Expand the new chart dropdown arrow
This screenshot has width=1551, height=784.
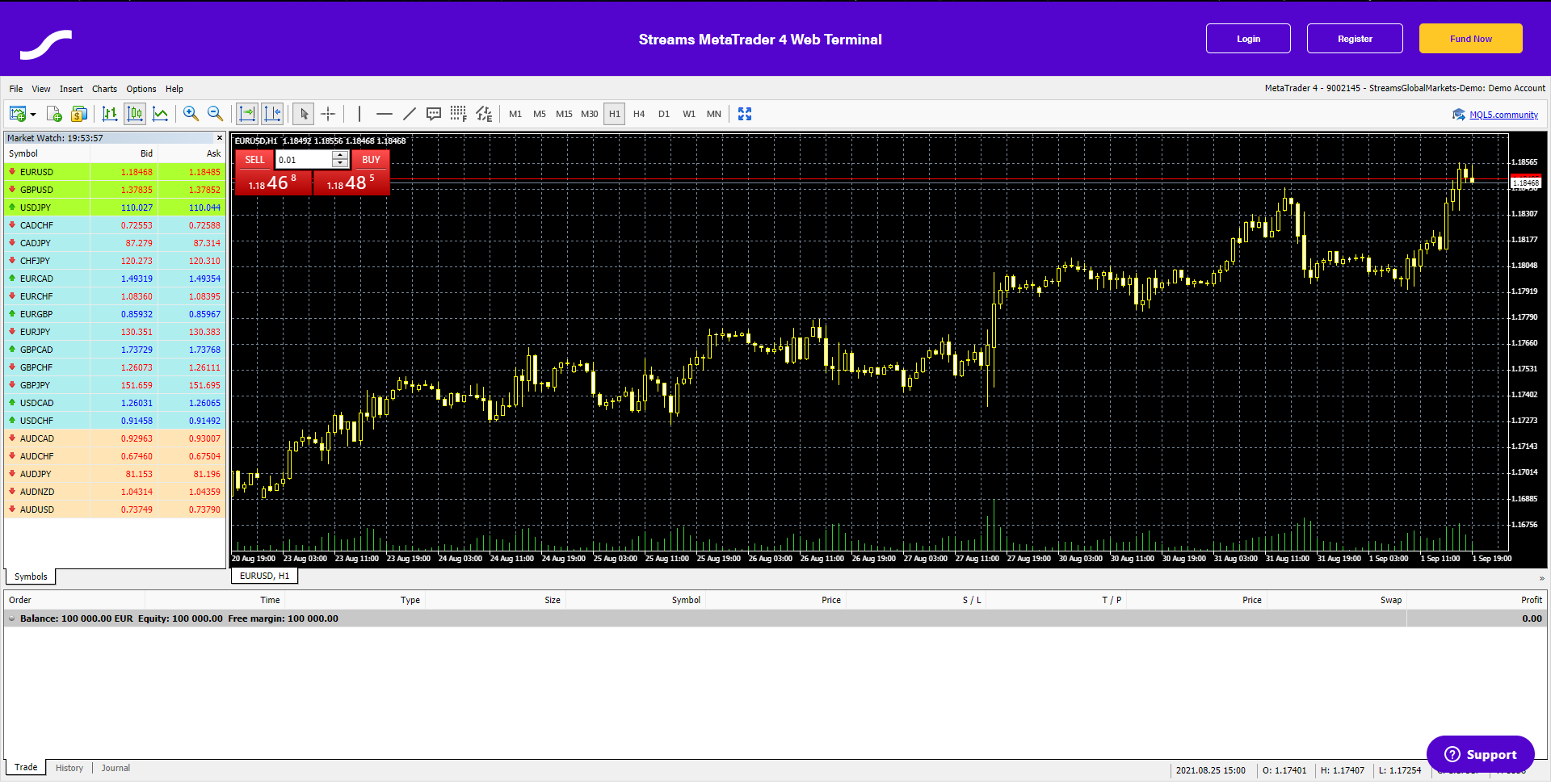(x=33, y=115)
